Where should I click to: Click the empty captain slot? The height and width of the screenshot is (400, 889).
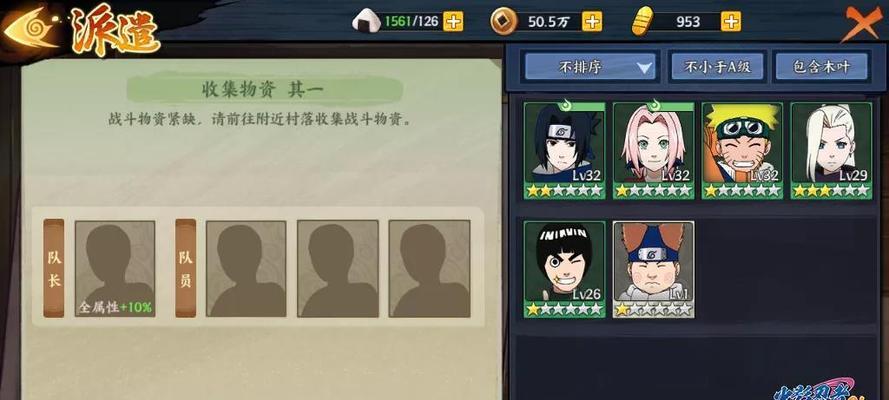115,269
